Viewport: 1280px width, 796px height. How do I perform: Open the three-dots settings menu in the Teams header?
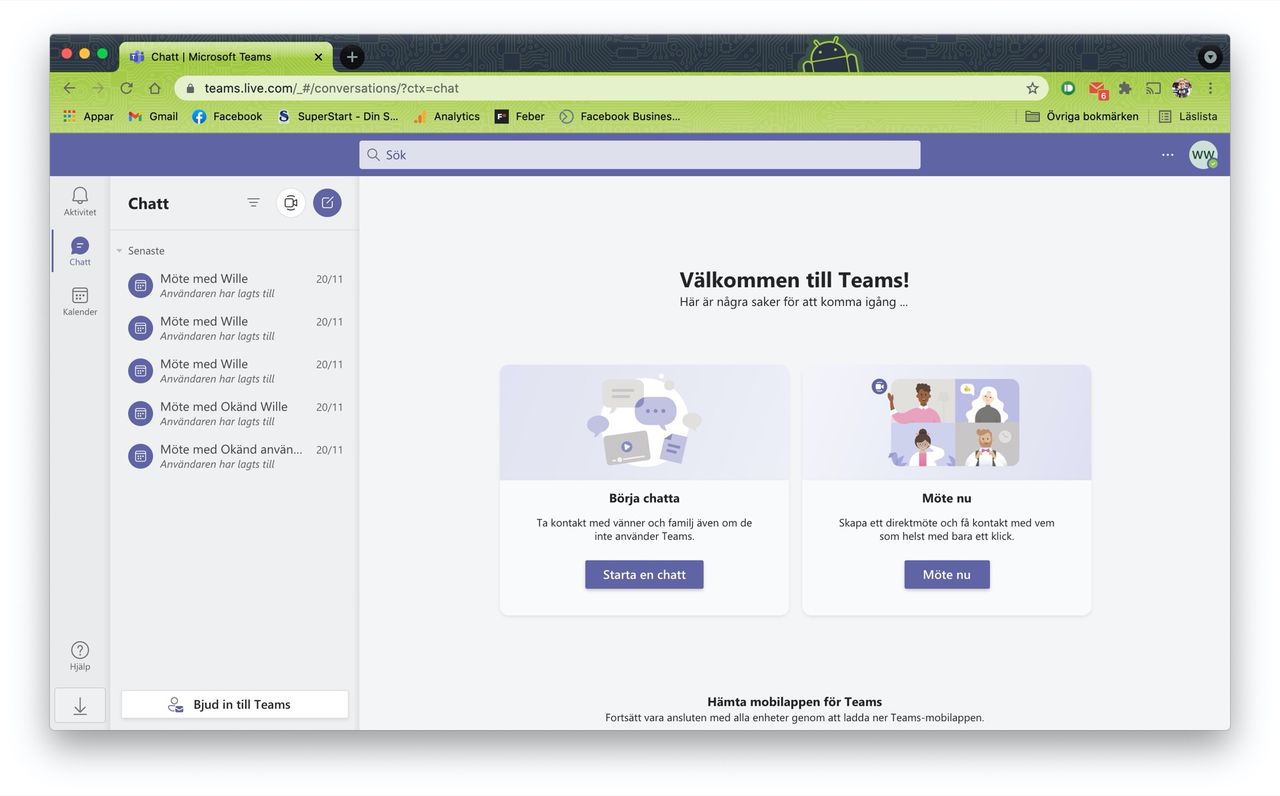point(1167,155)
